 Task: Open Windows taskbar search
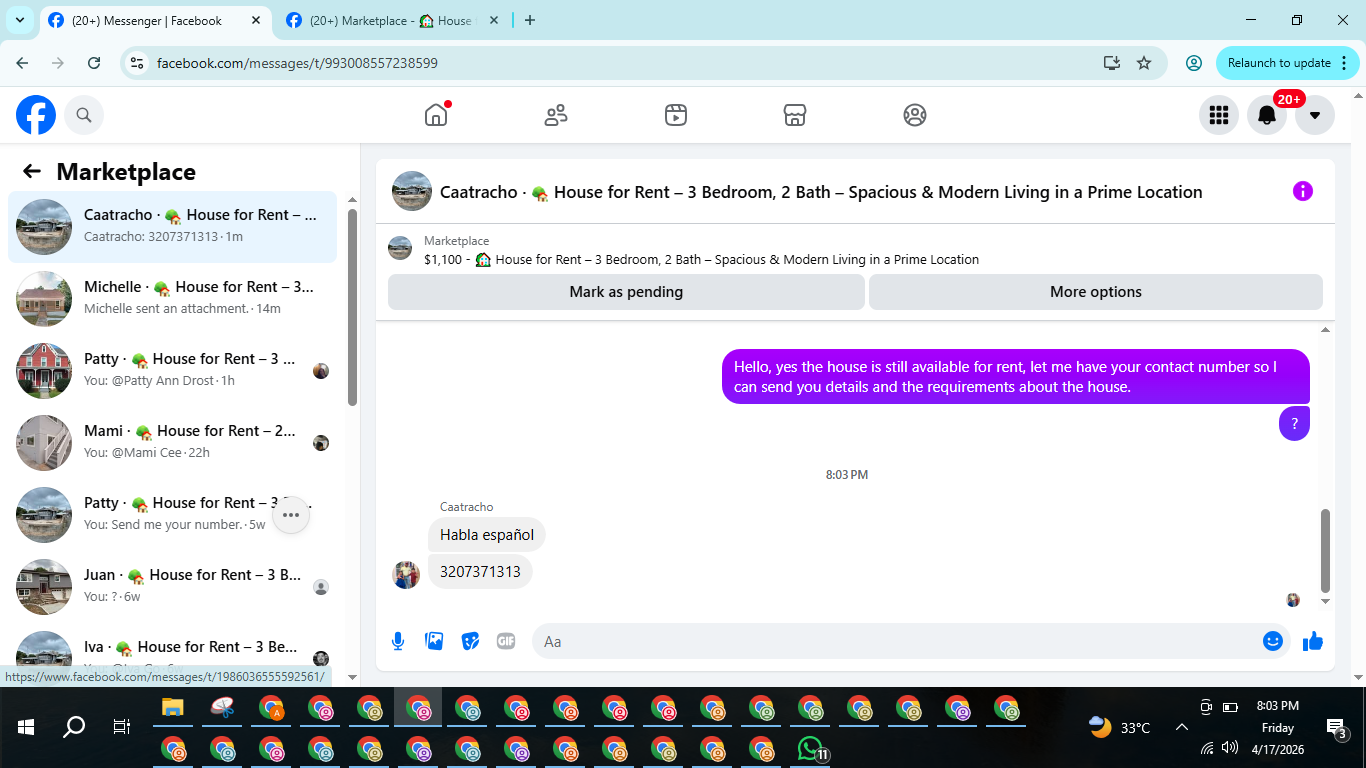click(x=74, y=727)
